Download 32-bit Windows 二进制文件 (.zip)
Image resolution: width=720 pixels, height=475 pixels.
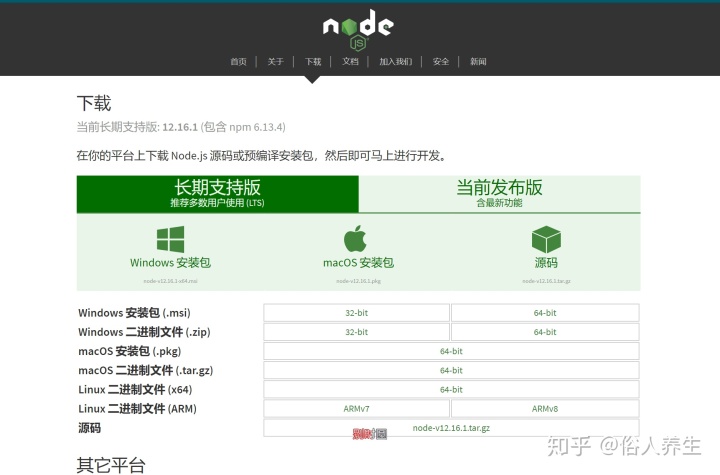[356, 332]
